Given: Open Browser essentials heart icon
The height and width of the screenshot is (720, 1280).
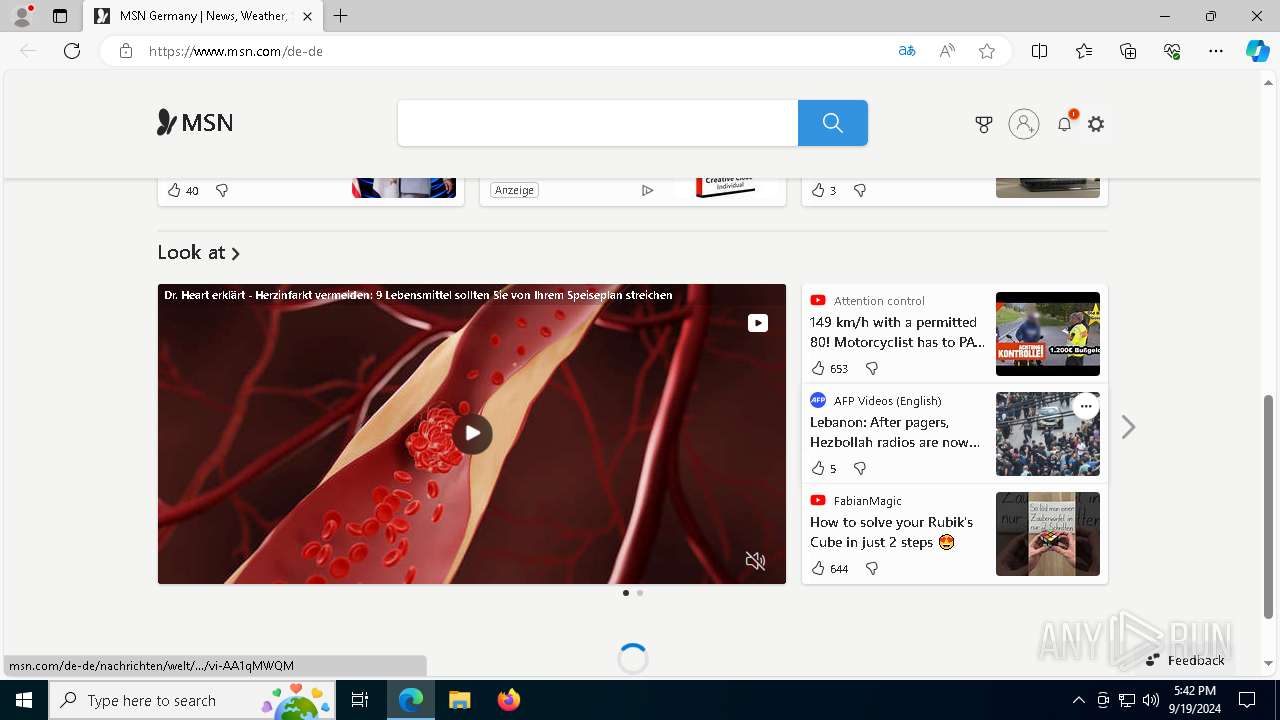Looking at the screenshot, I should 1172,51.
